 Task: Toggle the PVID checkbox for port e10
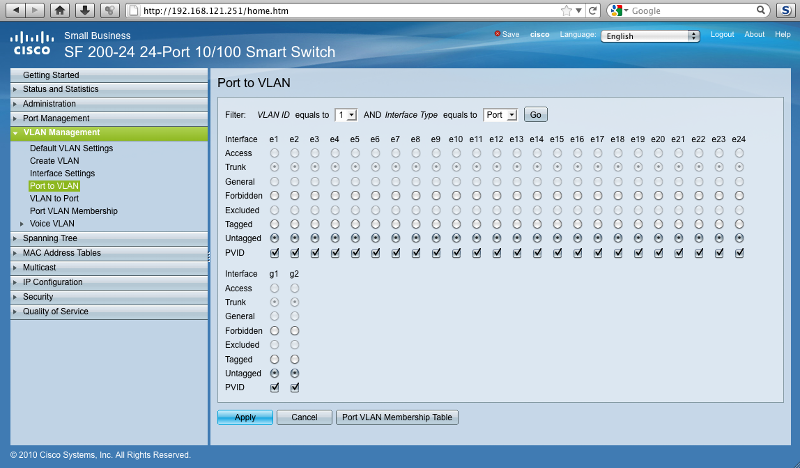456,253
